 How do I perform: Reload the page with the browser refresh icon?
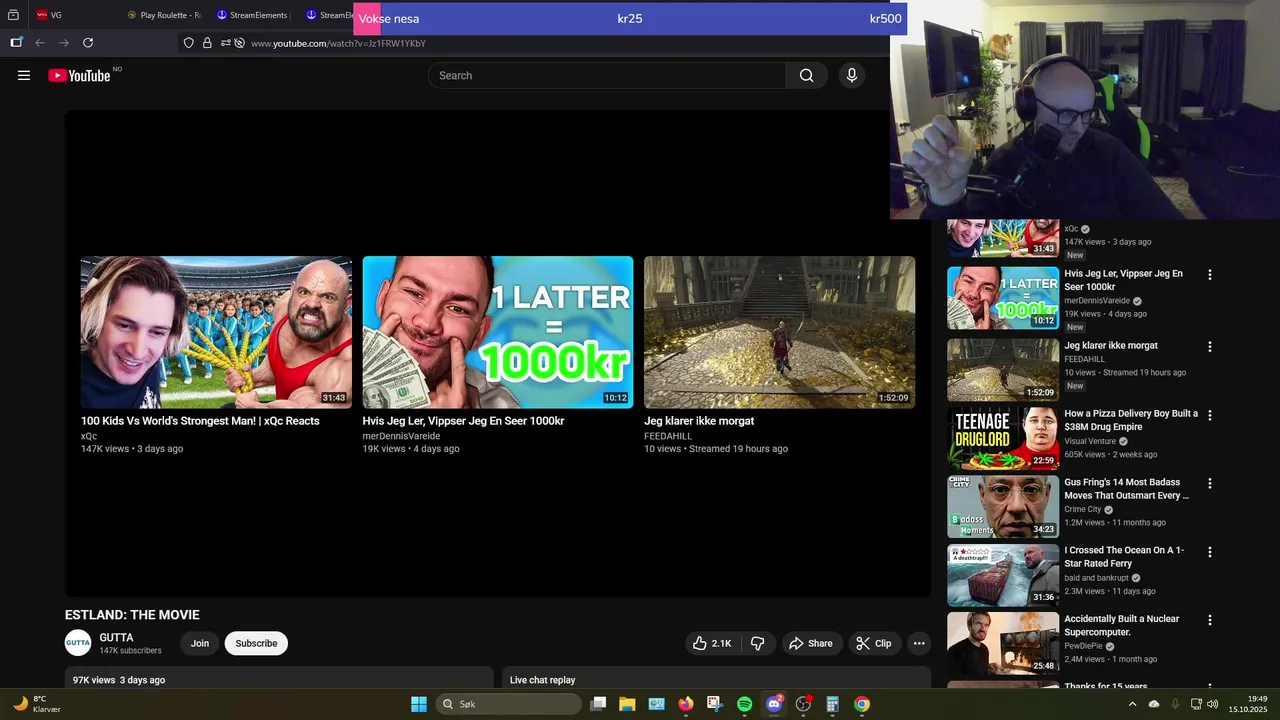point(88,43)
